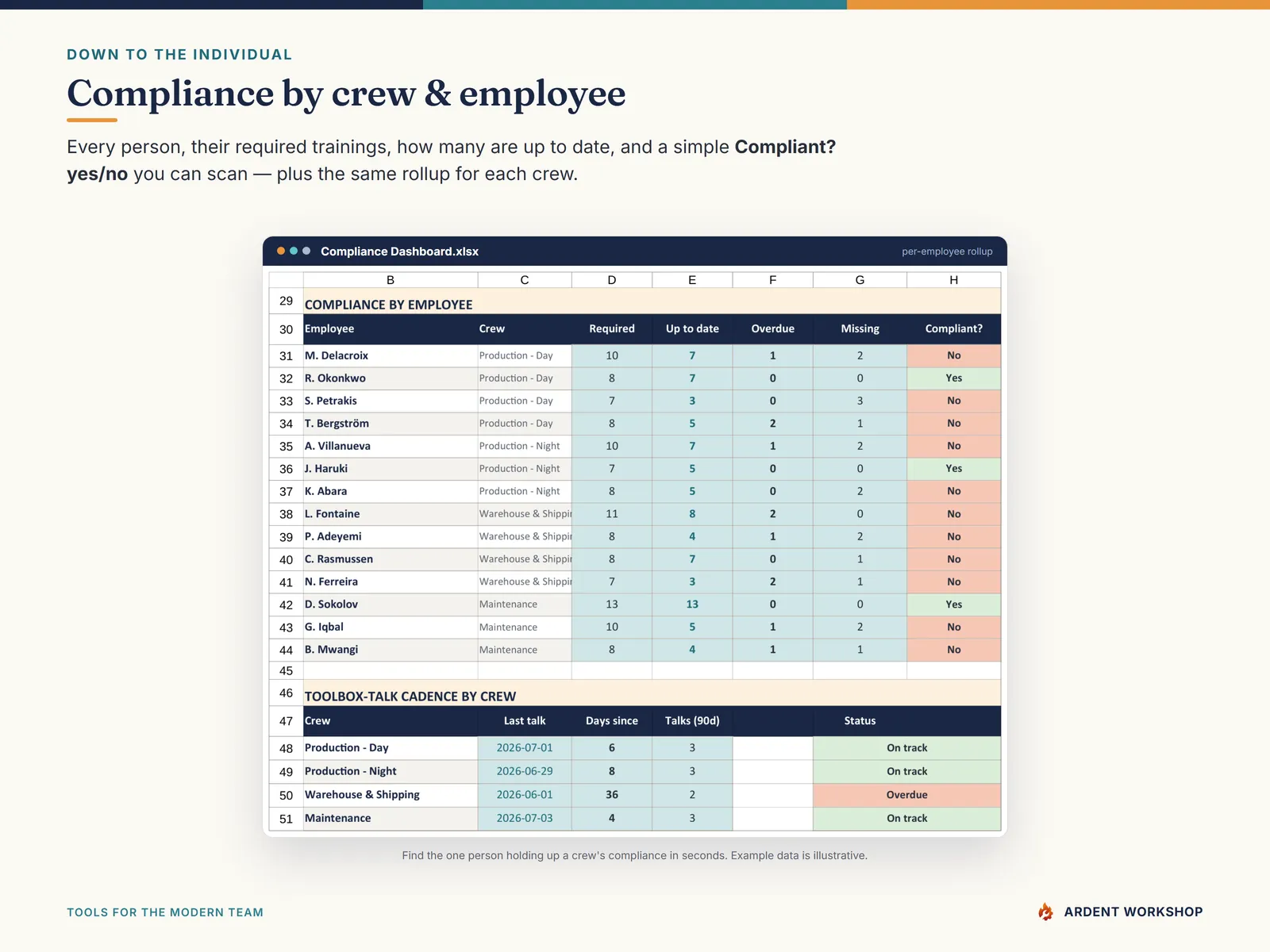Select the L. Fontaine cell
This screenshot has height=952, width=1270.
pyautogui.click(x=391, y=514)
